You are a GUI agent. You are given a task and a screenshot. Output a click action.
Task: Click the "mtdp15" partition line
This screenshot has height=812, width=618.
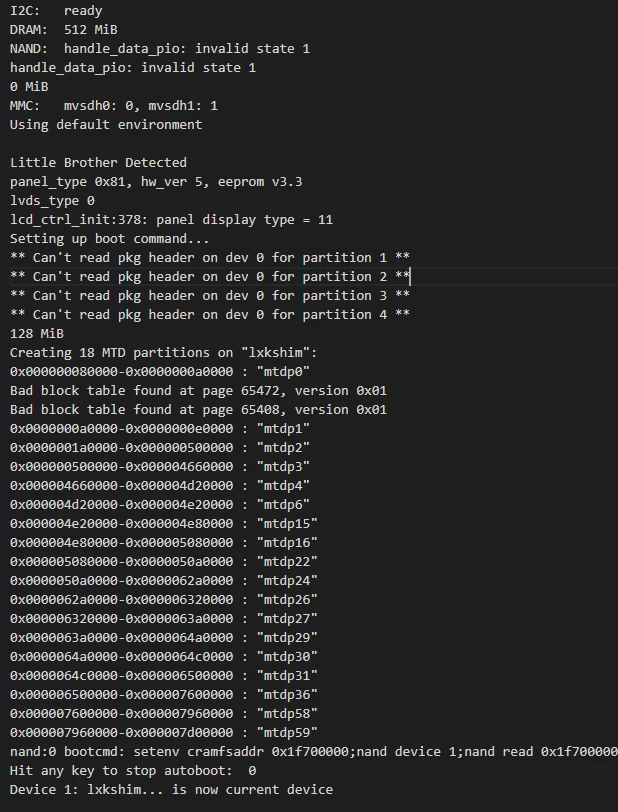164,524
